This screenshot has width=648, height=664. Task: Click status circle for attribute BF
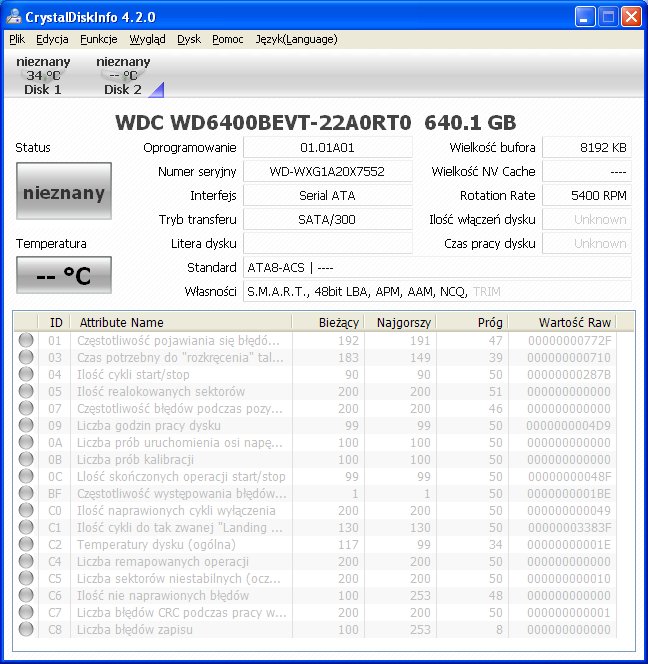(x=26, y=493)
